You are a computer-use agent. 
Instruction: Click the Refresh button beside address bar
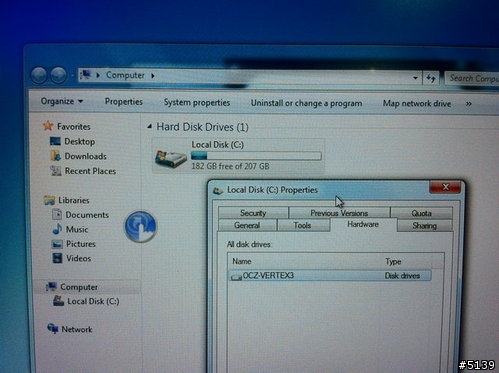431,79
